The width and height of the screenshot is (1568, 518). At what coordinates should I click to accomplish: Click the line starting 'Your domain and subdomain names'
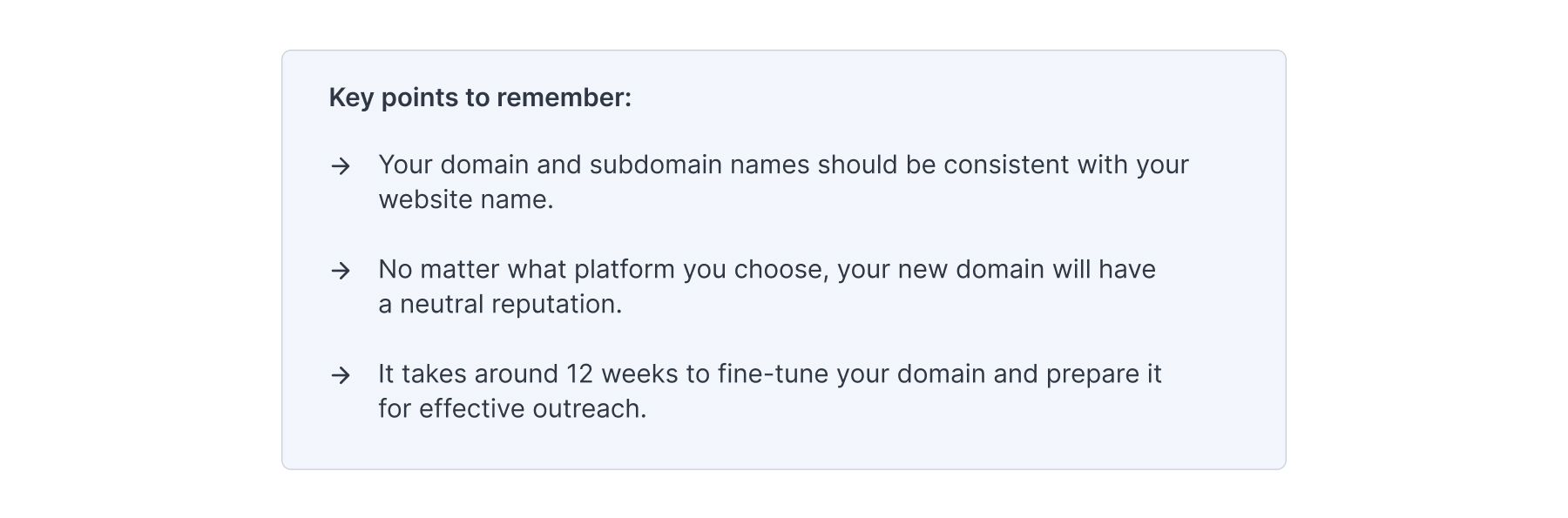(783, 165)
